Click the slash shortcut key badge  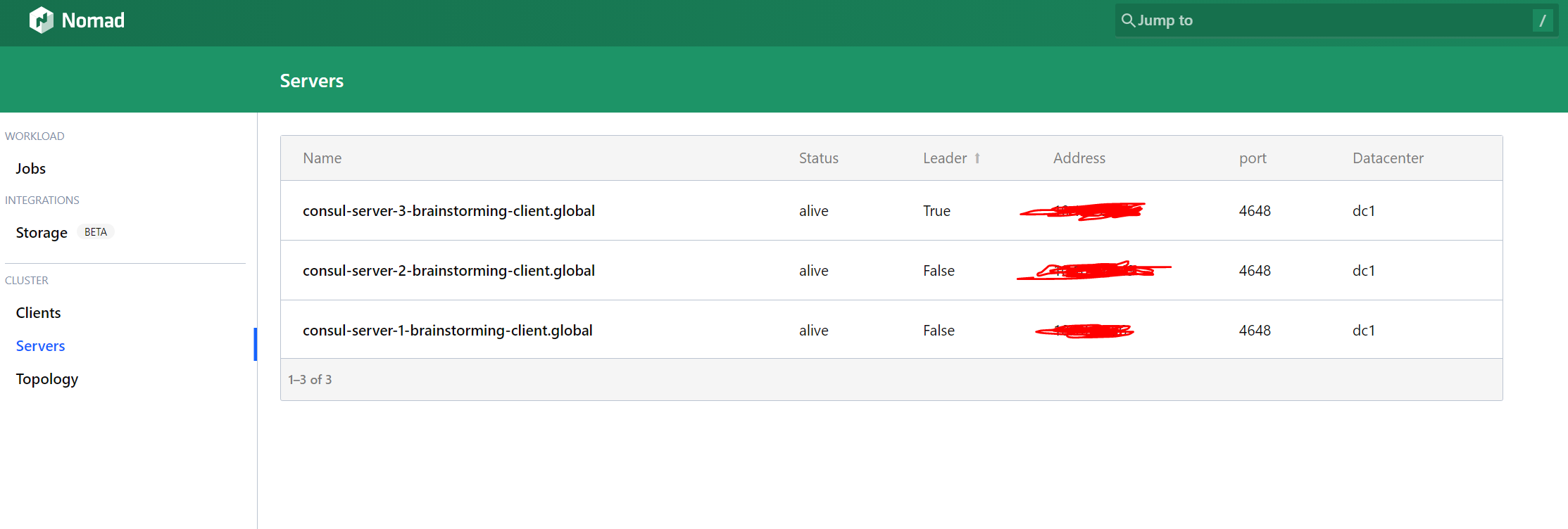1542,20
